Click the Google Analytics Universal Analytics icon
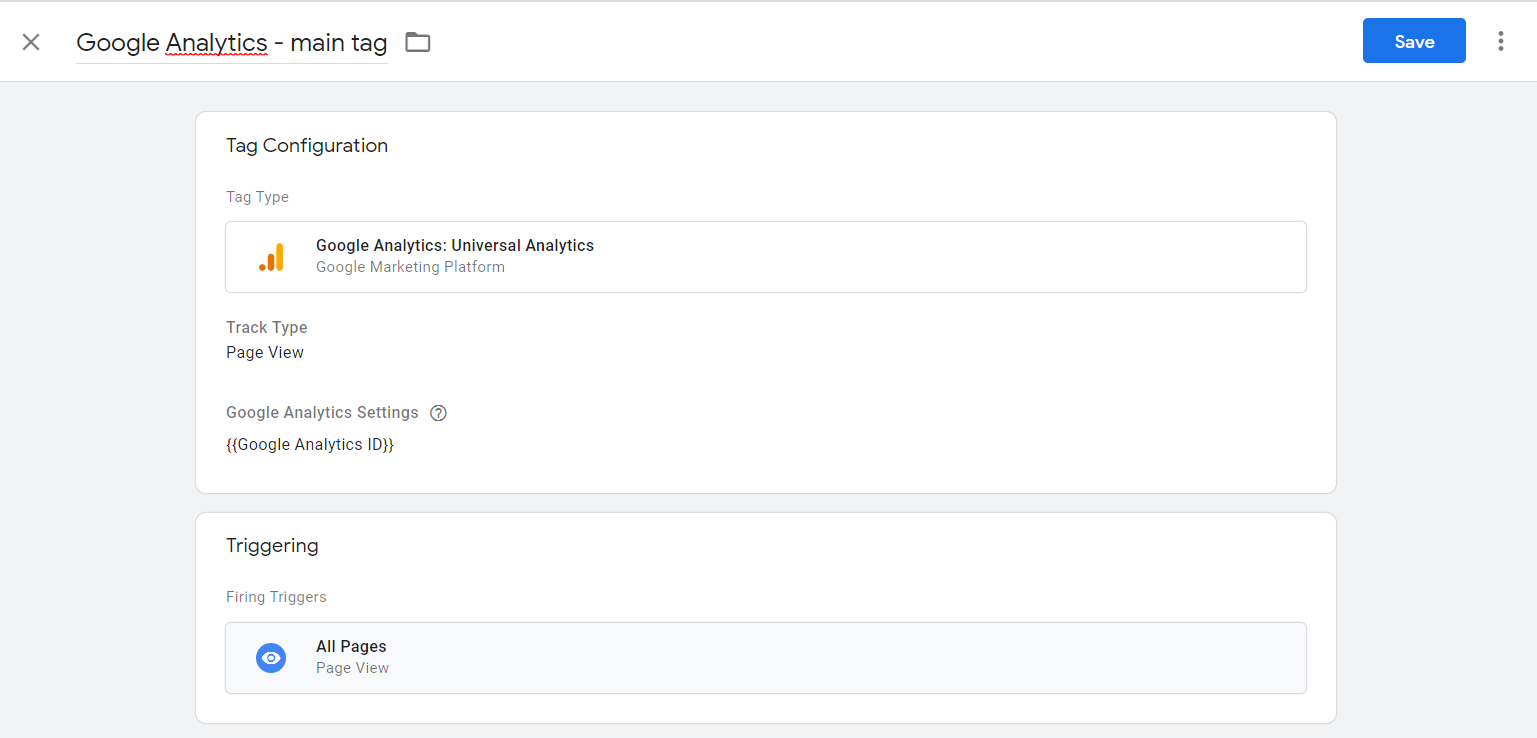1537x738 pixels. tap(271, 257)
